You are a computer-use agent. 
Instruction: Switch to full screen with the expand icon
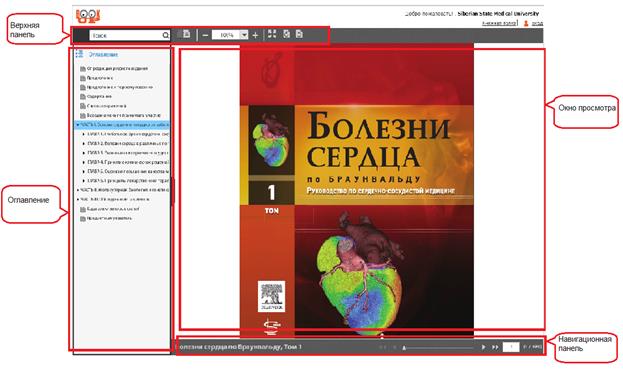tap(272, 34)
